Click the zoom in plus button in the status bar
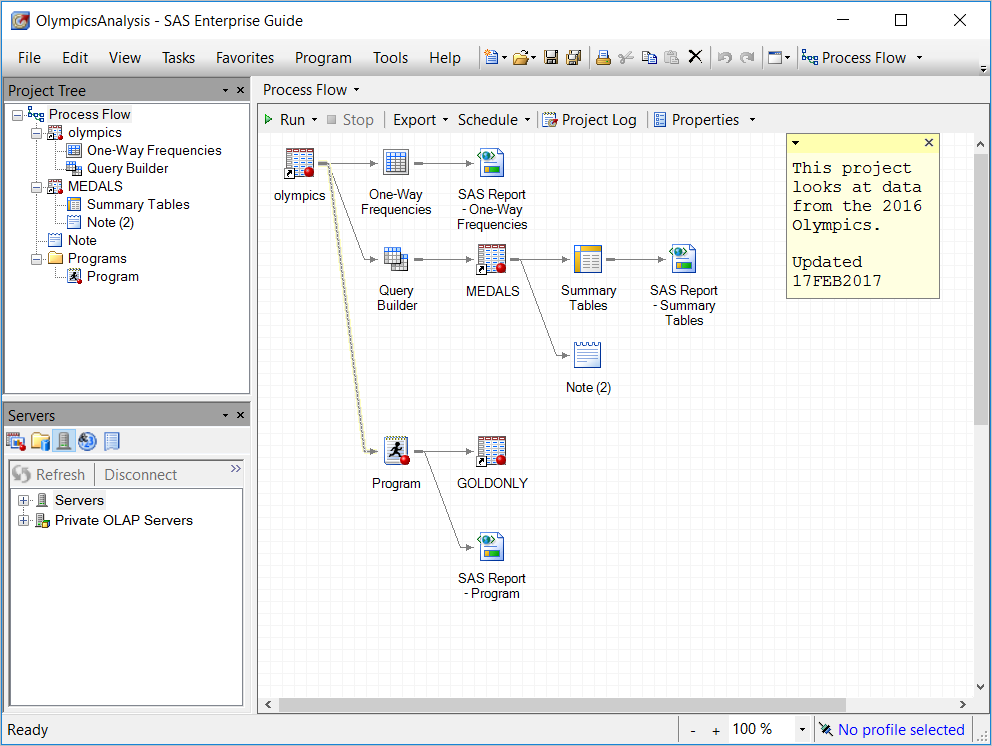This screenshot has width=992, height=746. coord(716,731)
